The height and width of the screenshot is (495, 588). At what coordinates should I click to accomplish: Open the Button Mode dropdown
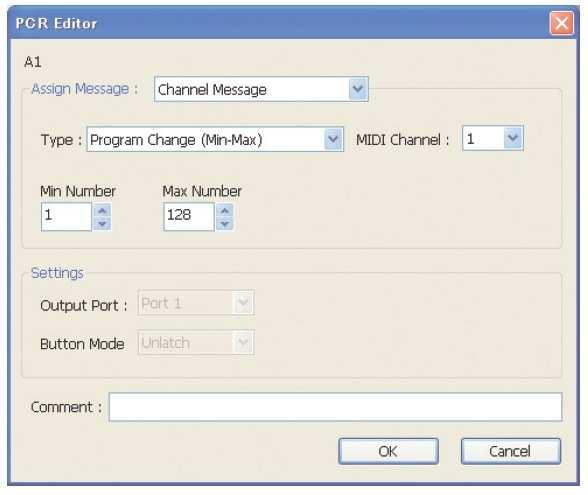pos(196,342)
